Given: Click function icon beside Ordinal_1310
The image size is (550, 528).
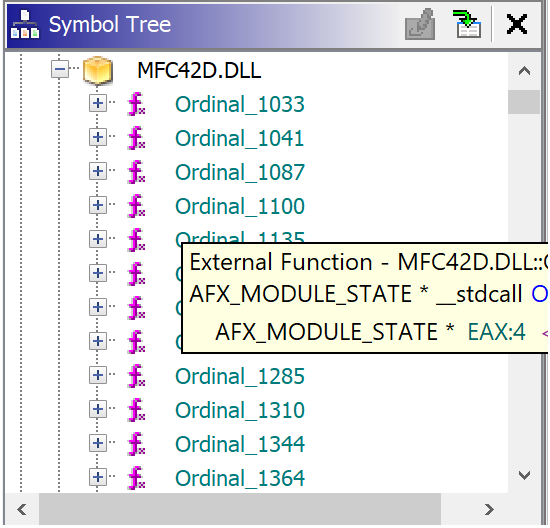Looking at the screenshot, I should click(x=136, y=410).
